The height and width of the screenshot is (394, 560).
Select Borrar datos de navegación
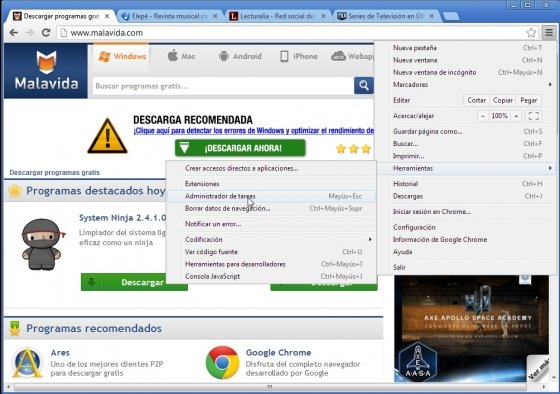271,208
